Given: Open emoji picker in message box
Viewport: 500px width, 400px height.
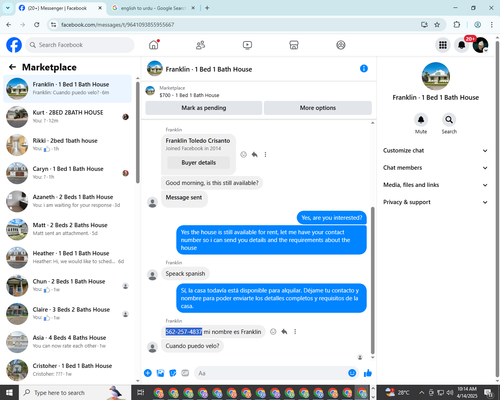Looking at the screenshot, I should coord(352,373).
